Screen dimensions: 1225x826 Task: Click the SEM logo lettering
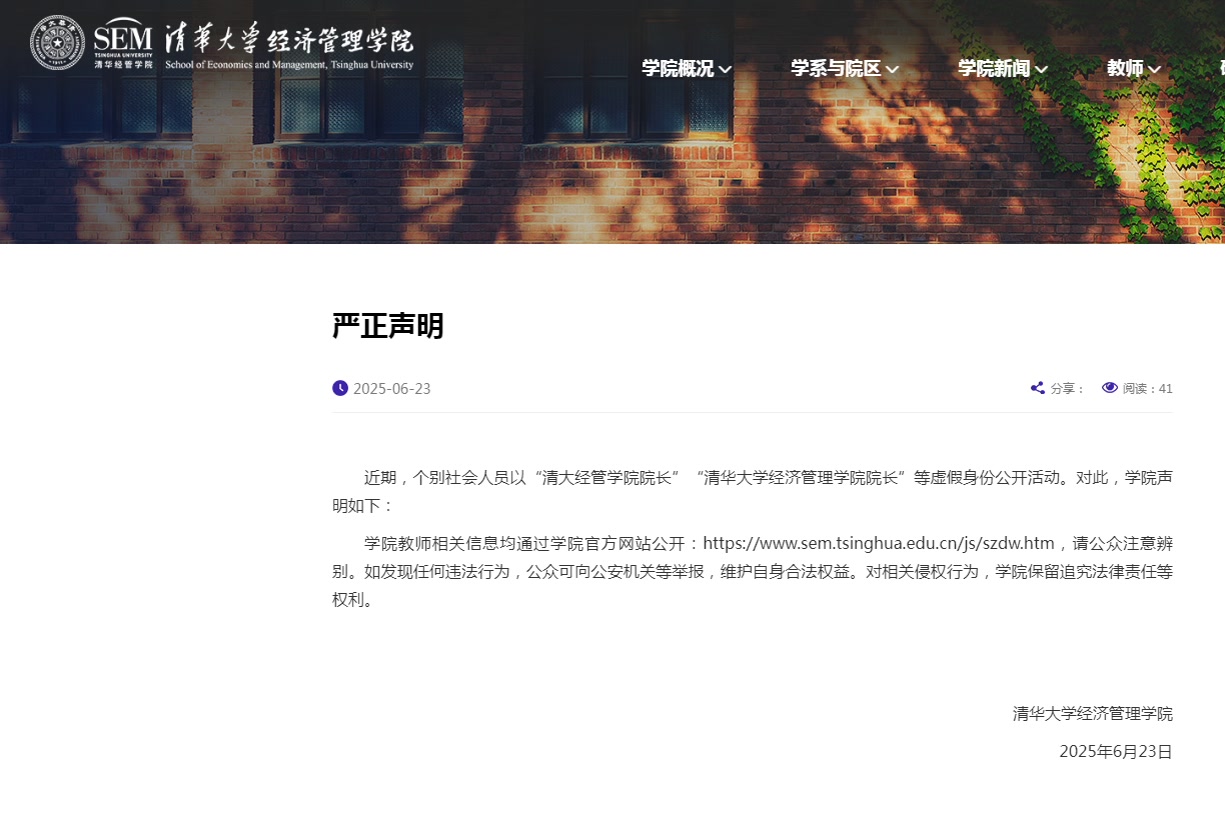coord(123,39)
